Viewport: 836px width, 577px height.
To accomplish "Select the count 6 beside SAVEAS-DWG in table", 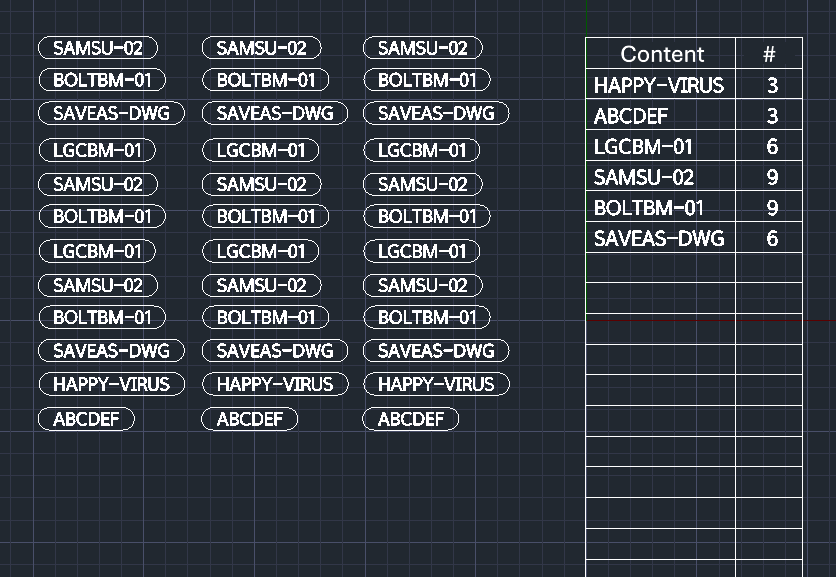I will (x=771, y=239).
